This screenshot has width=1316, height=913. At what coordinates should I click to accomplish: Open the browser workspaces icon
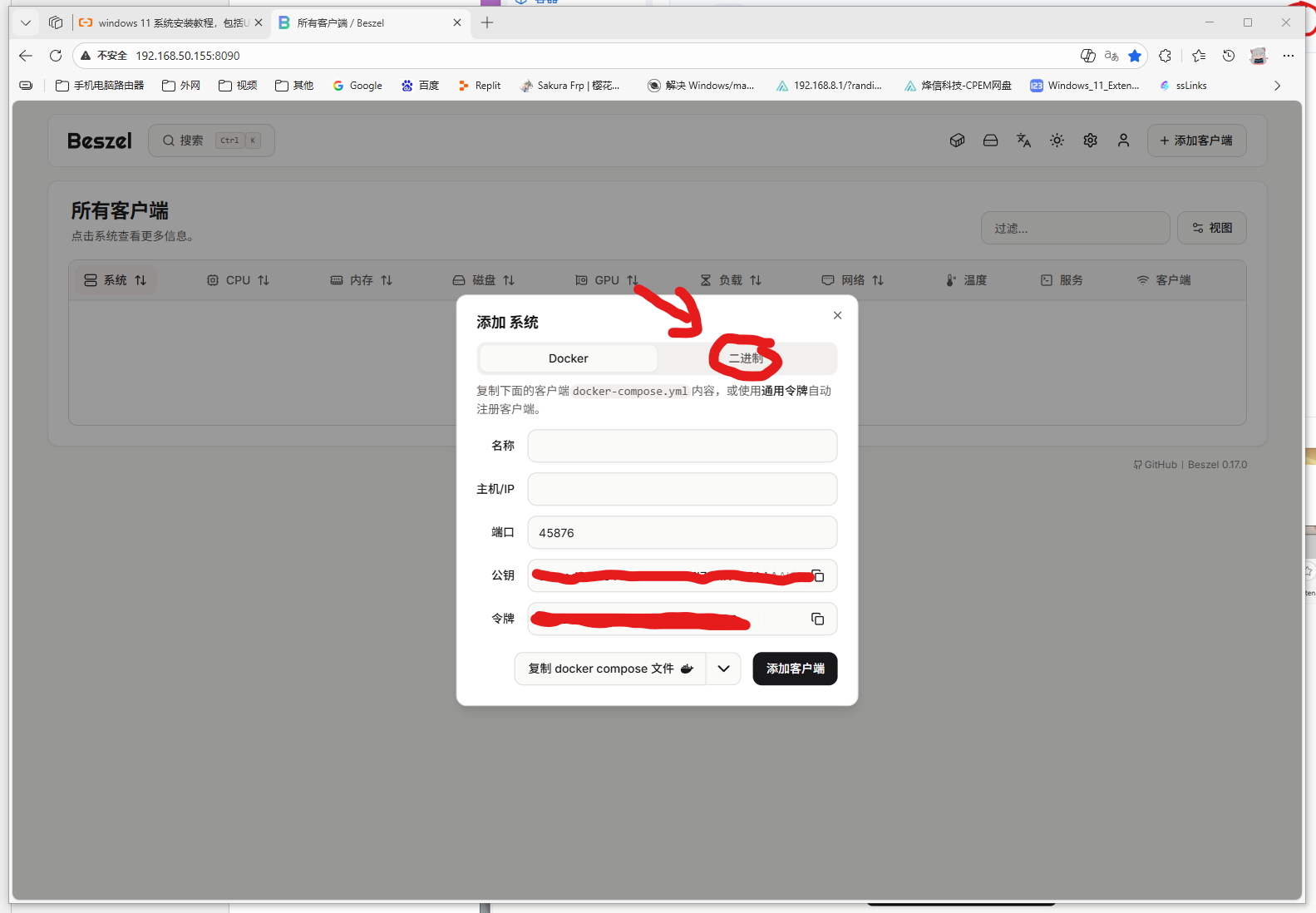coord(56,22)
